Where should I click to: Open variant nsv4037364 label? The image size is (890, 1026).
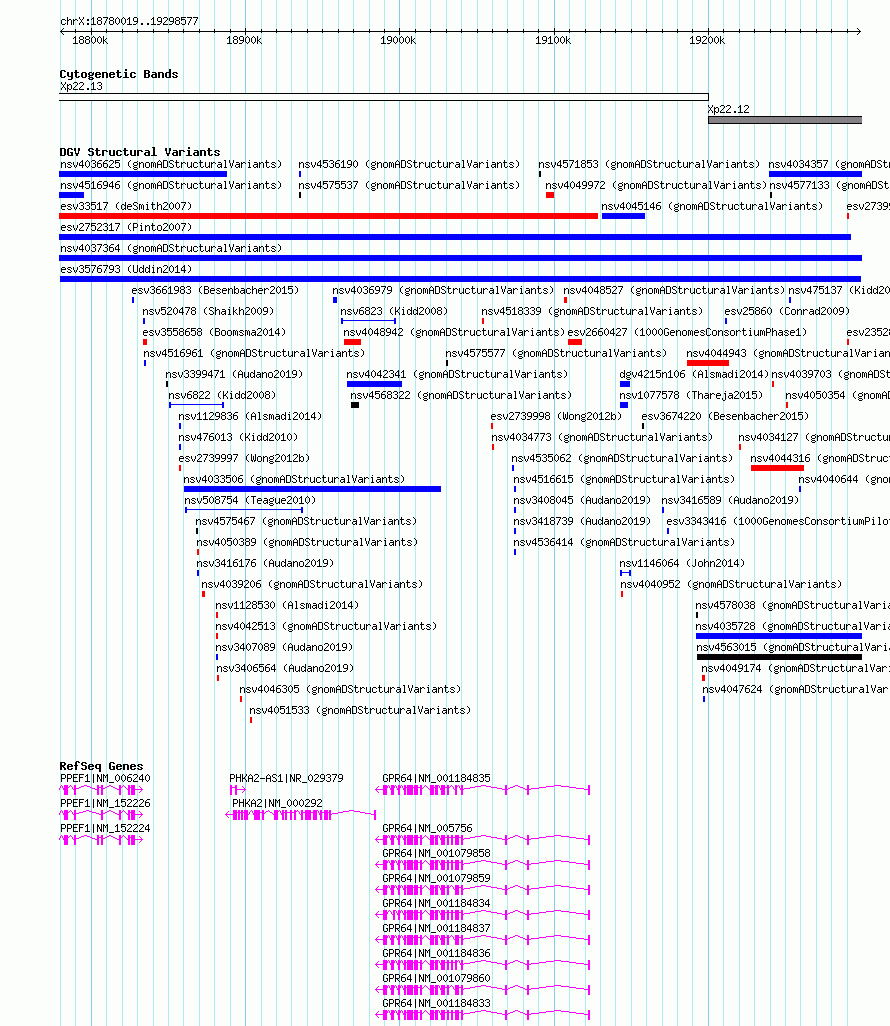(x=171, y=248)
